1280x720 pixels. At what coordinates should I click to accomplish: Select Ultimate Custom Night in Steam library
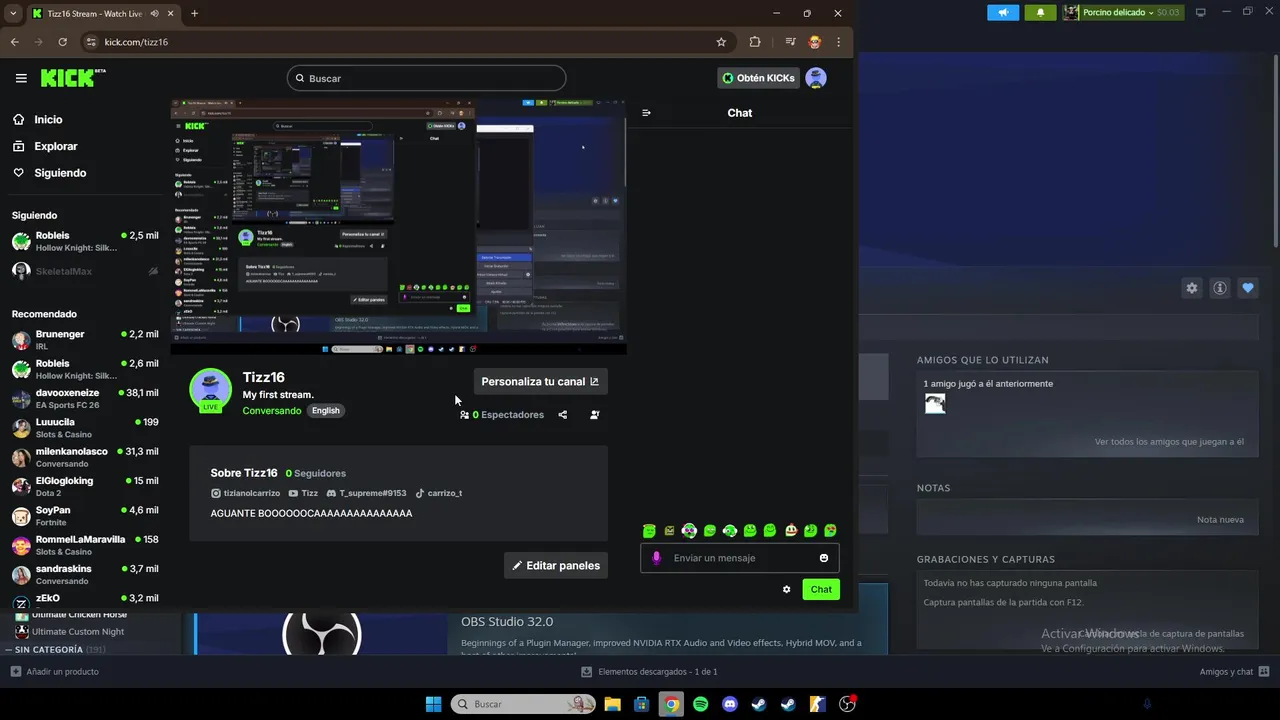(70, 632)
